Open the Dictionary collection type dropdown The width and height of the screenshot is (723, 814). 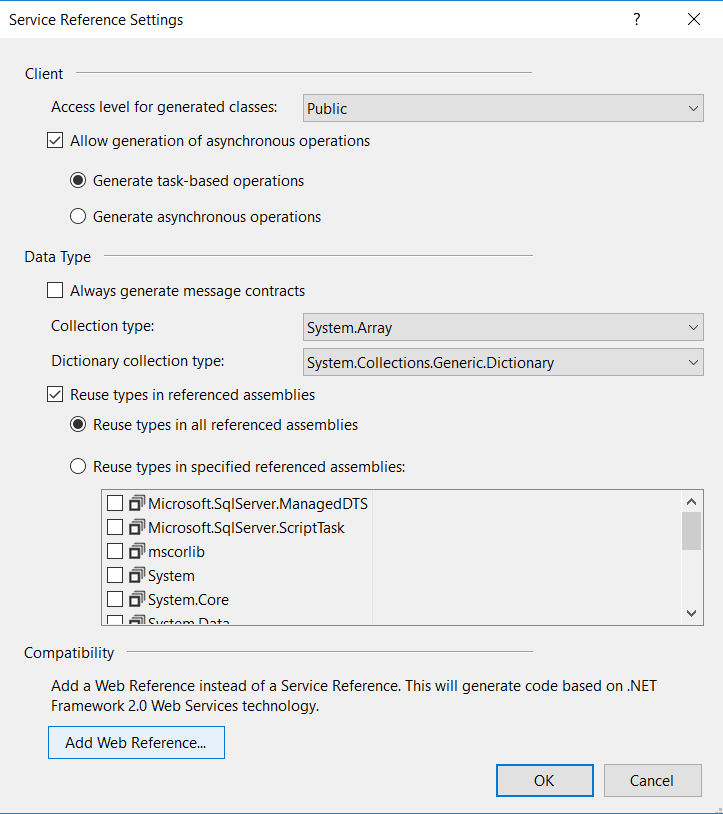pyautogui.click(x=691, y=361)
